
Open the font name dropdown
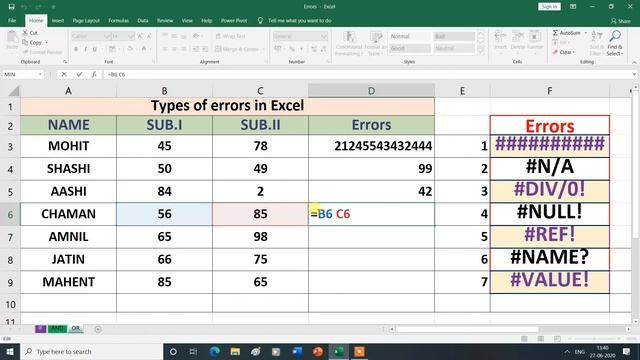point(107,36)
